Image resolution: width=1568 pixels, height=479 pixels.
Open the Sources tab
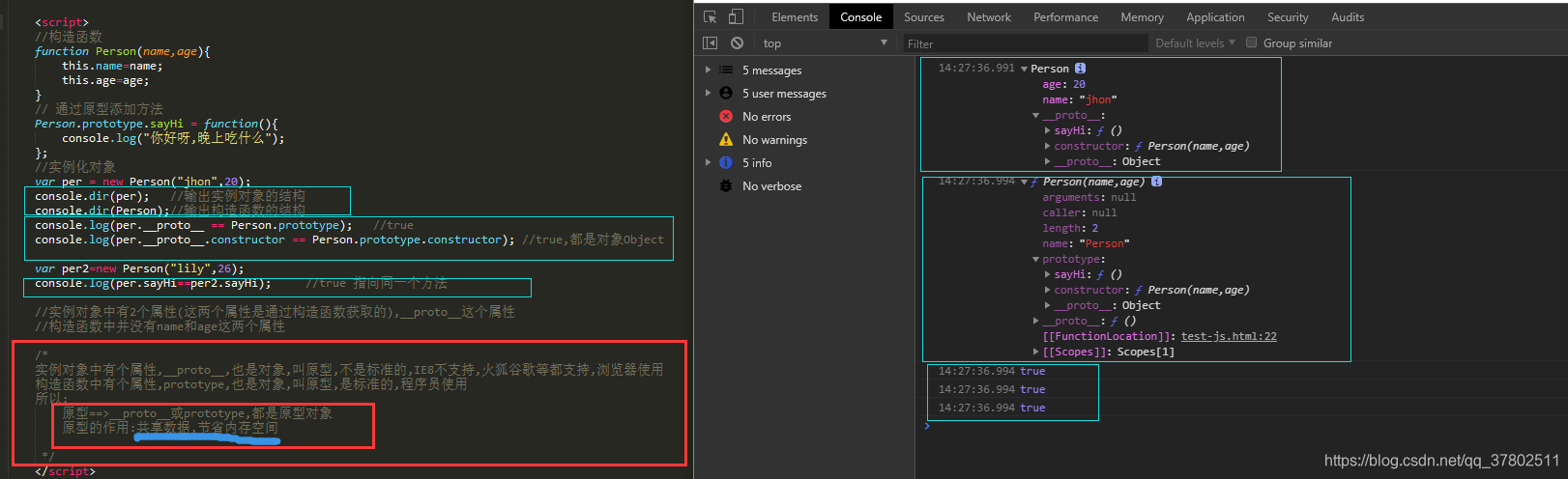[x=924, y=17]
